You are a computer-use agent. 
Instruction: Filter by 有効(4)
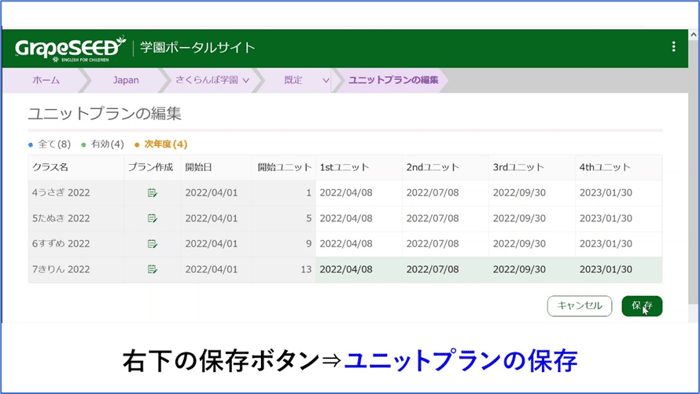point(103,144)
